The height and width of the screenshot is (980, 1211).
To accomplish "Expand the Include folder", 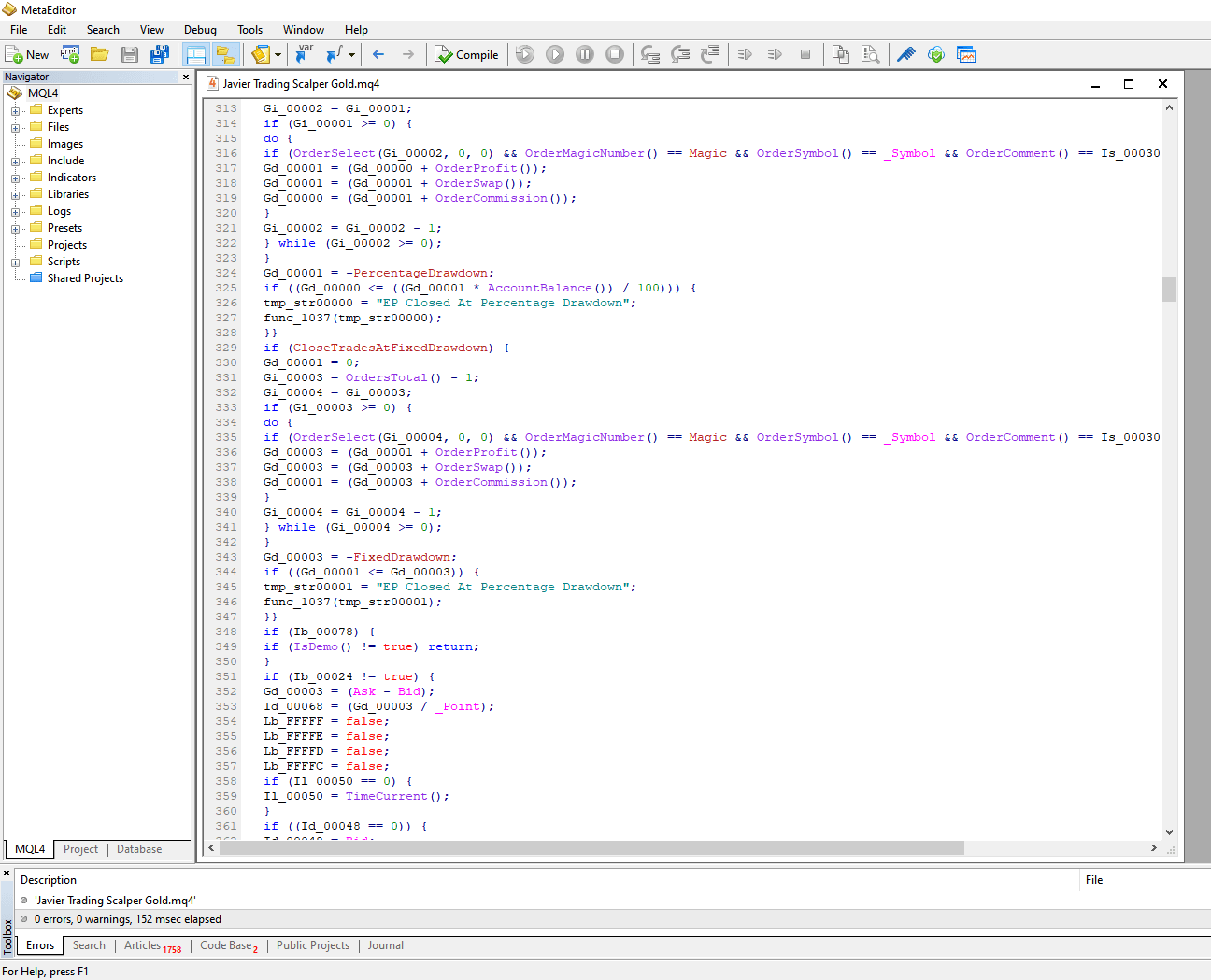I will tap(16, 162).
